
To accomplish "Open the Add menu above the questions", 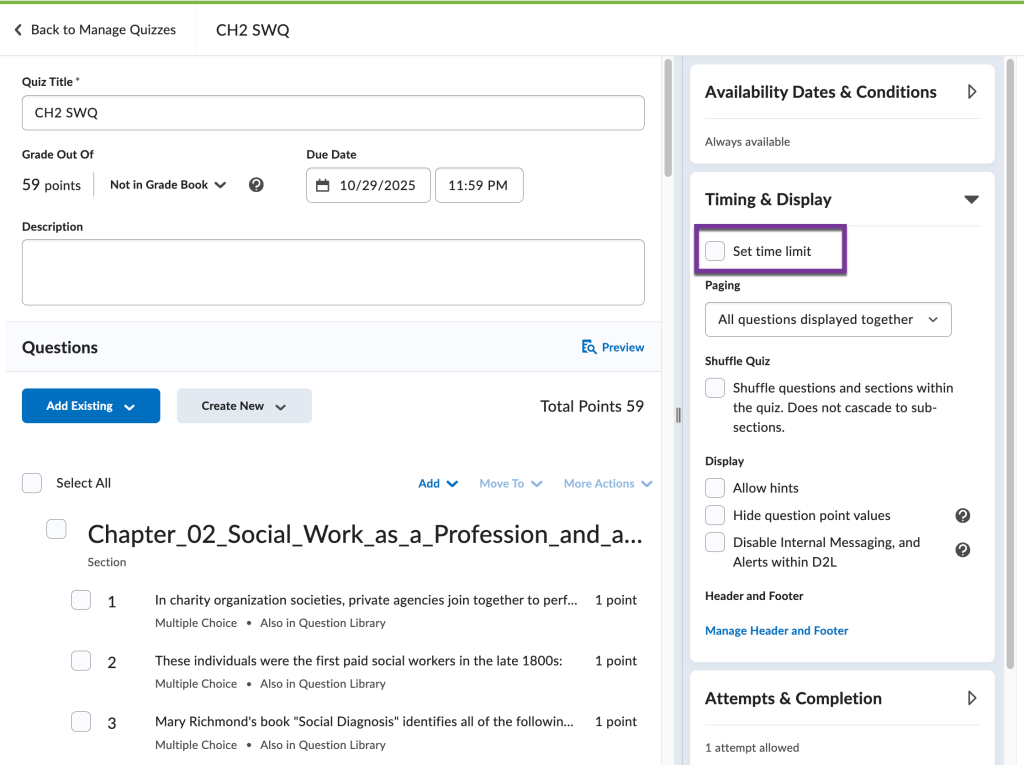I will (x=438, y=483).
